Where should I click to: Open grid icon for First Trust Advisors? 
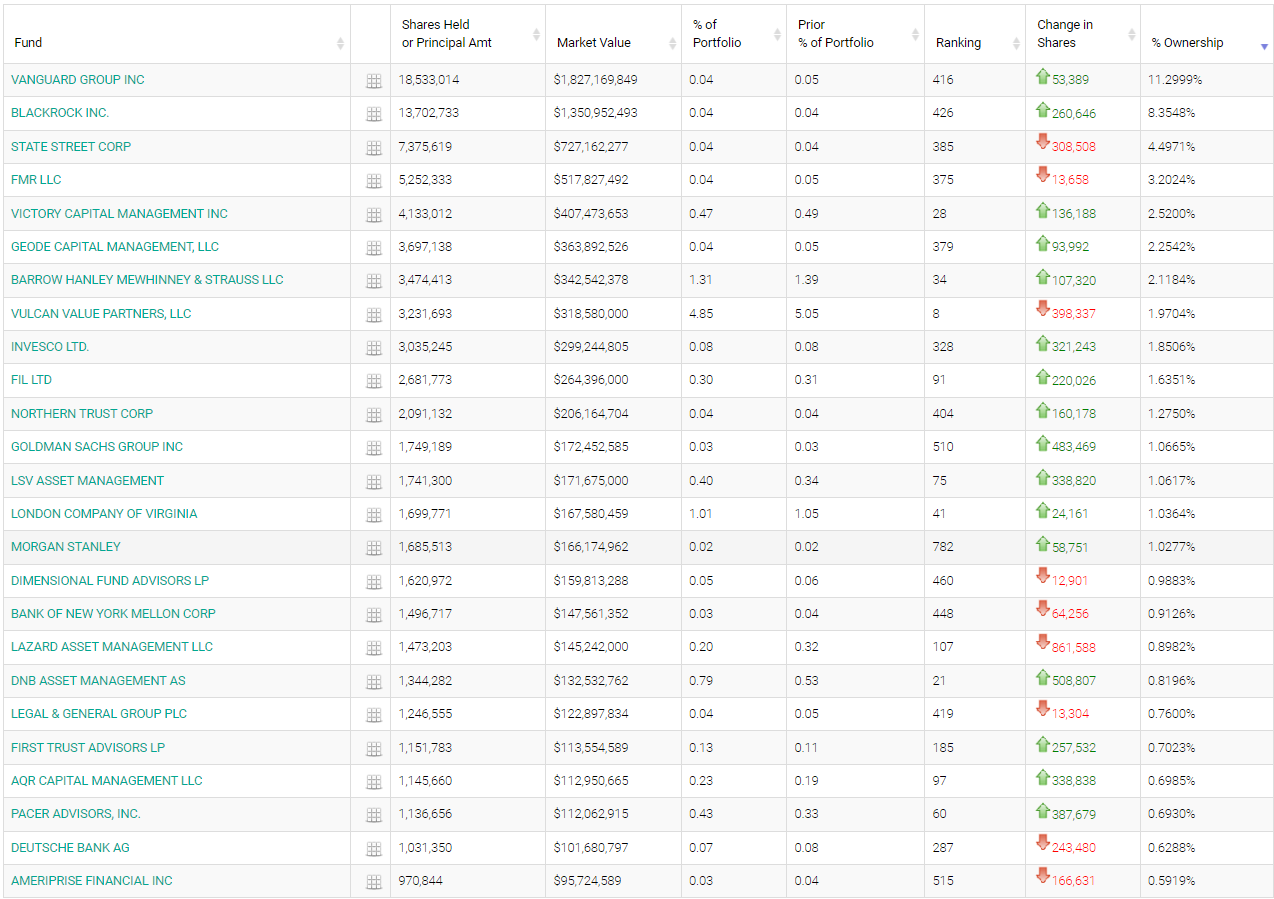tap(374, 749)
